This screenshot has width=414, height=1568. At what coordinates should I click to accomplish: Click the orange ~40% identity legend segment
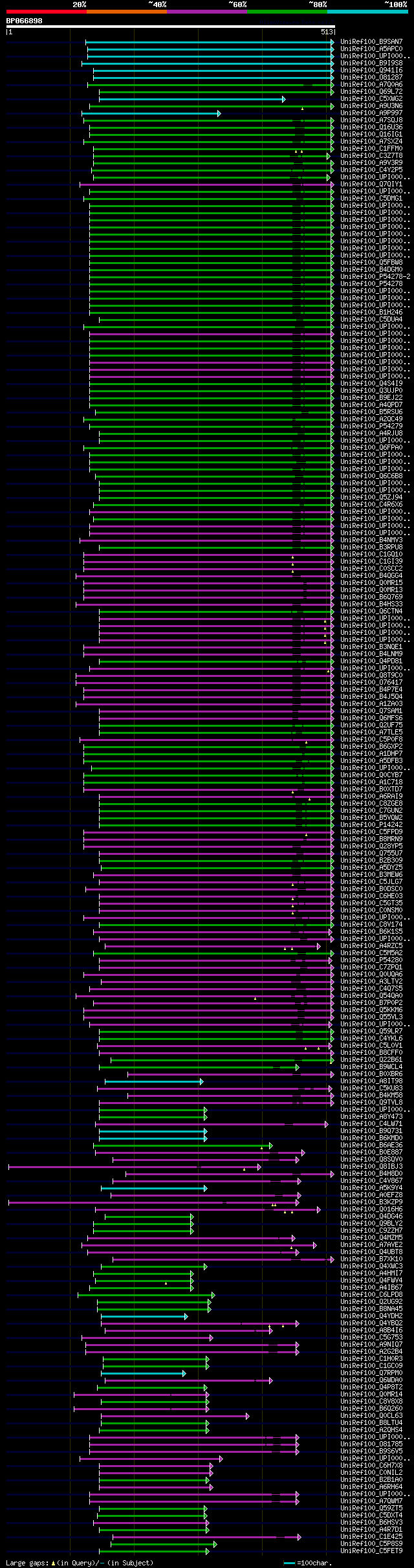click(x=126, y=12)
